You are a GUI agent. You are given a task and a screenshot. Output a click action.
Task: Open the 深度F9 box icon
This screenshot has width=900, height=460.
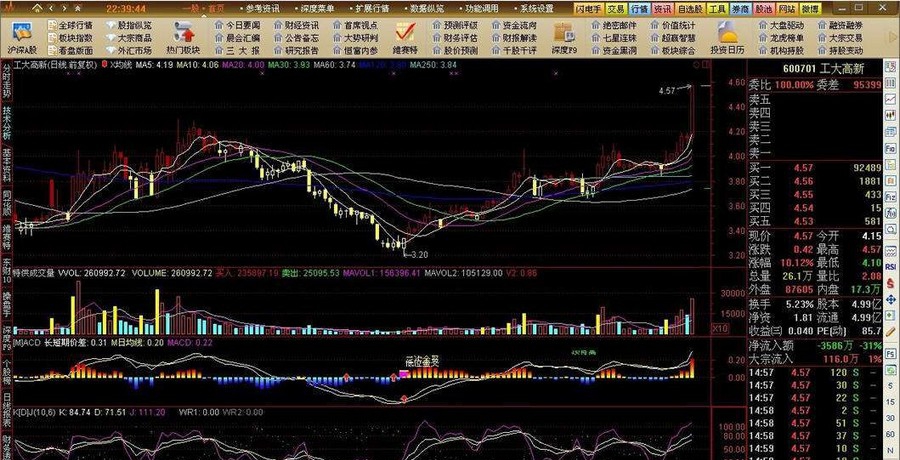click(x=563, y=37)
